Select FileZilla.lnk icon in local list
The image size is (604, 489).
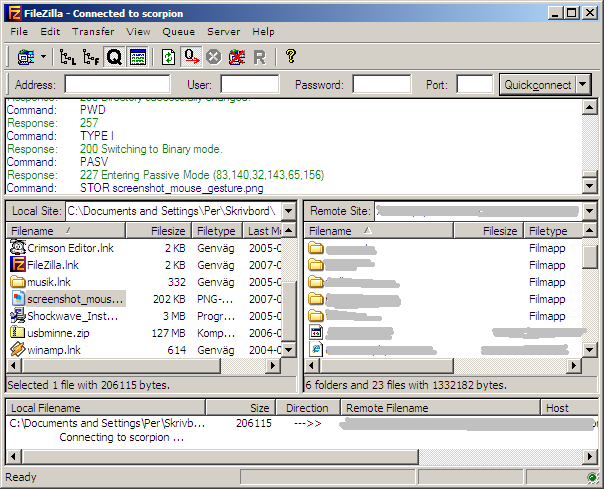pos(18,264)
